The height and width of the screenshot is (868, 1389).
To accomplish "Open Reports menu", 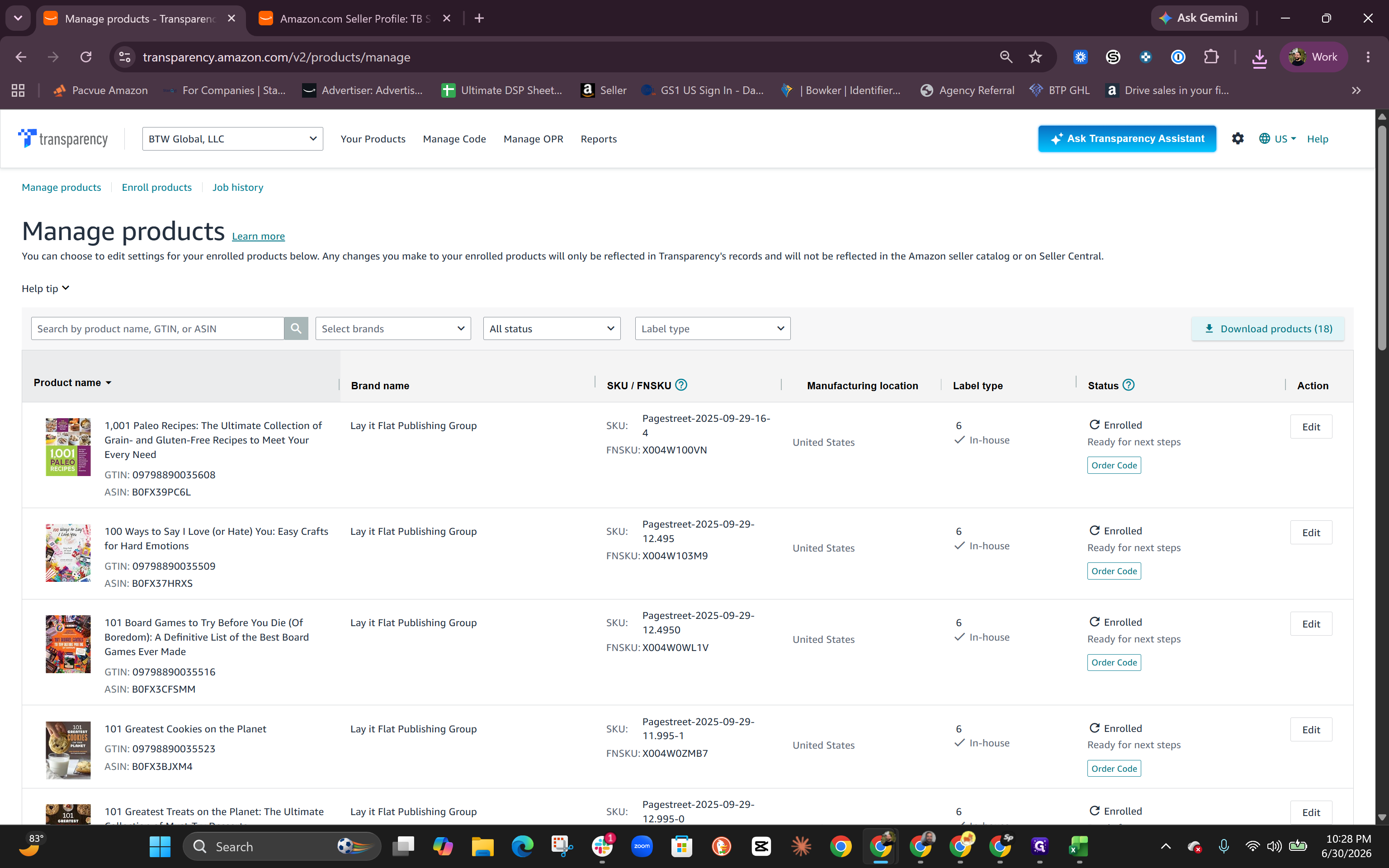I will tap(599, 139).
